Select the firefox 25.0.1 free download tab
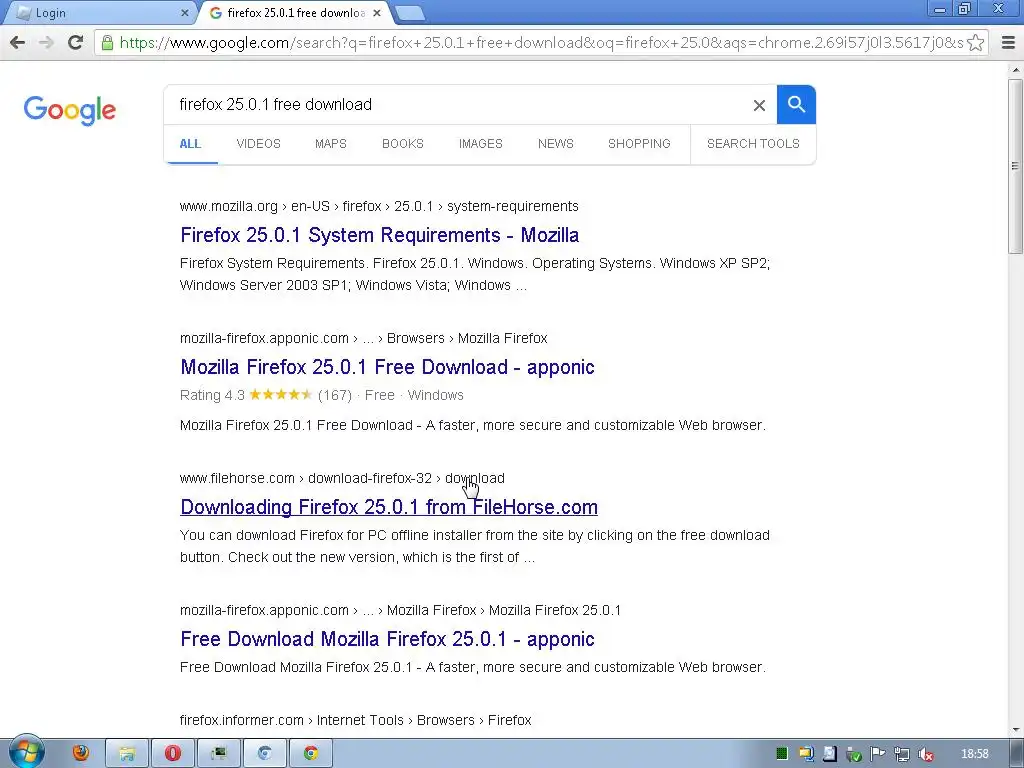Viewport: 1024px width, 768px height. pyautogui.click(x=294, y=13)
